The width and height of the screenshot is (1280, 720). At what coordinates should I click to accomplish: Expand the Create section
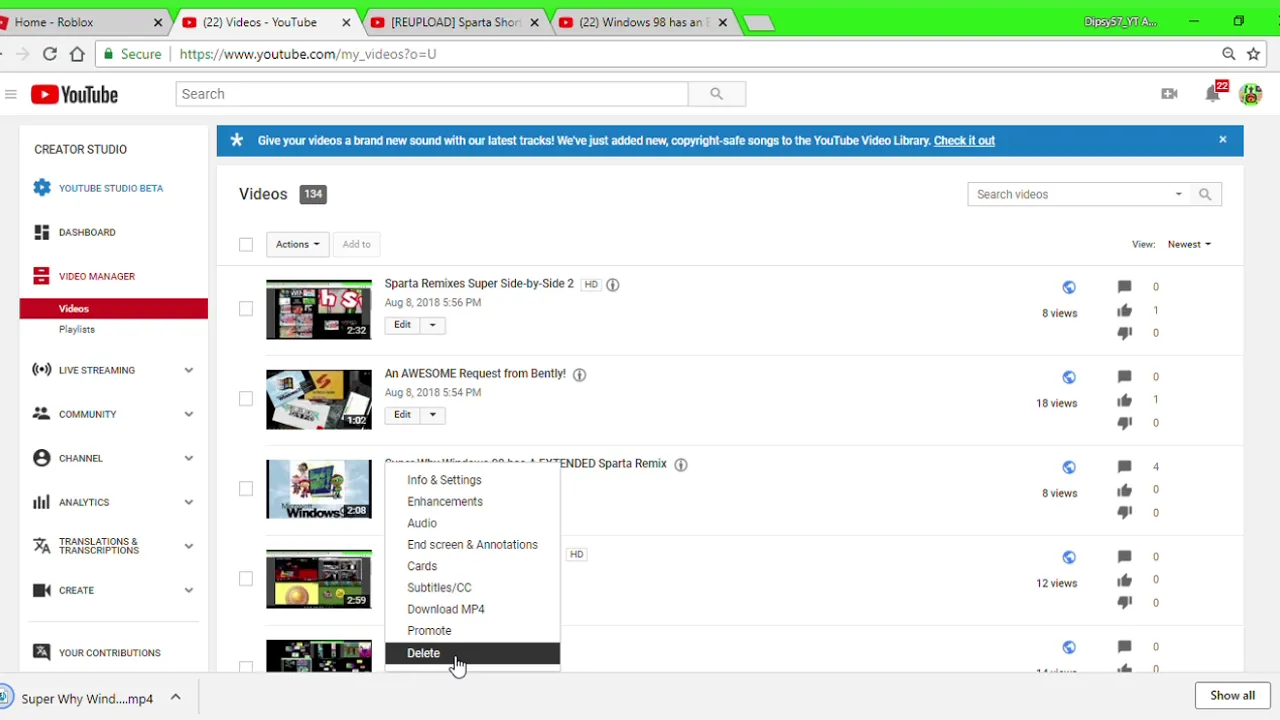coord(188,590)
